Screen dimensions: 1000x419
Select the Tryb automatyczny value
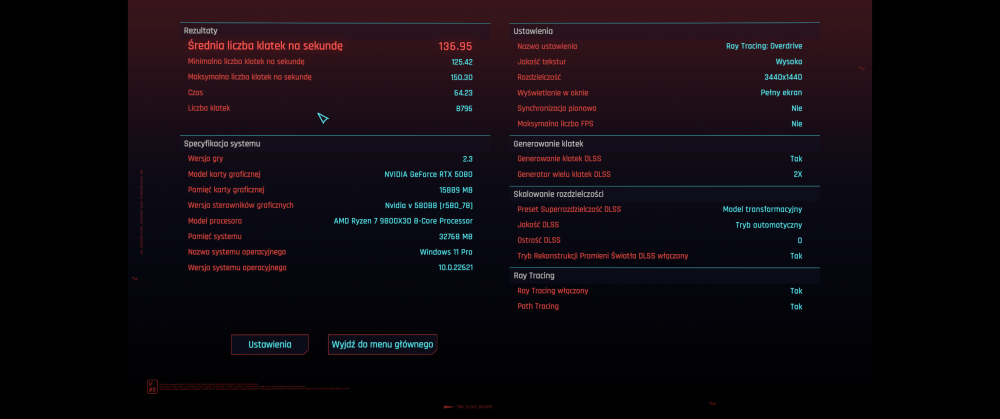[x=768, y=225]
